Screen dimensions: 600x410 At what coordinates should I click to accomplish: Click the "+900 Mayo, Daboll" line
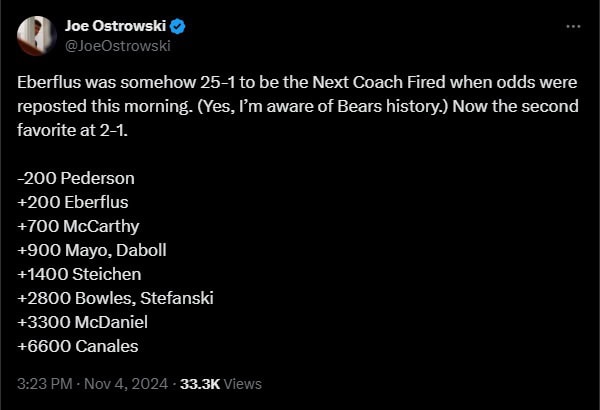point(92,250)
